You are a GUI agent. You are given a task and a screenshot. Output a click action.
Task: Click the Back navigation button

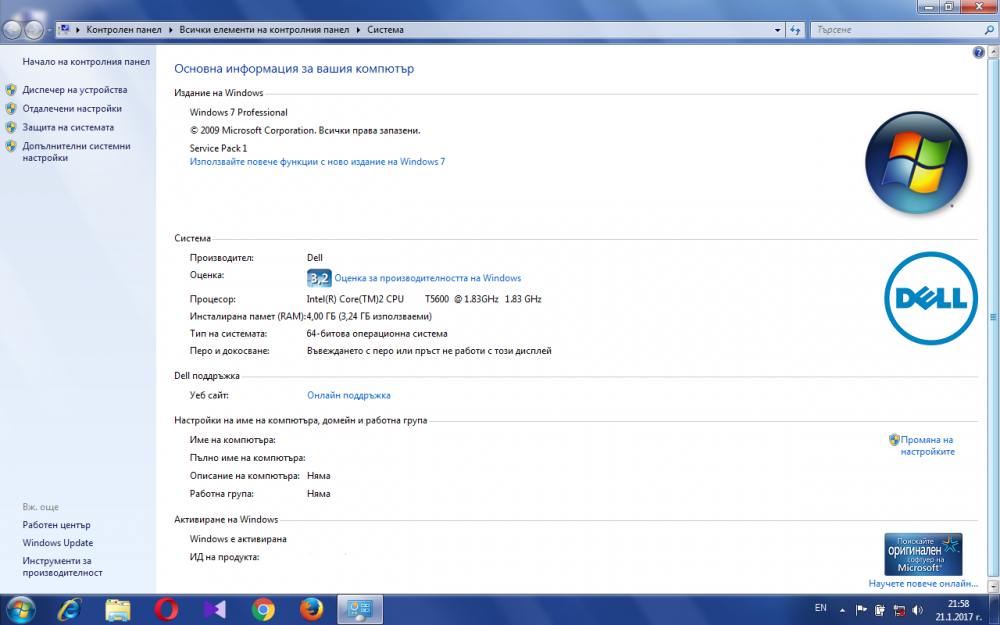click(x=12, y=29)
